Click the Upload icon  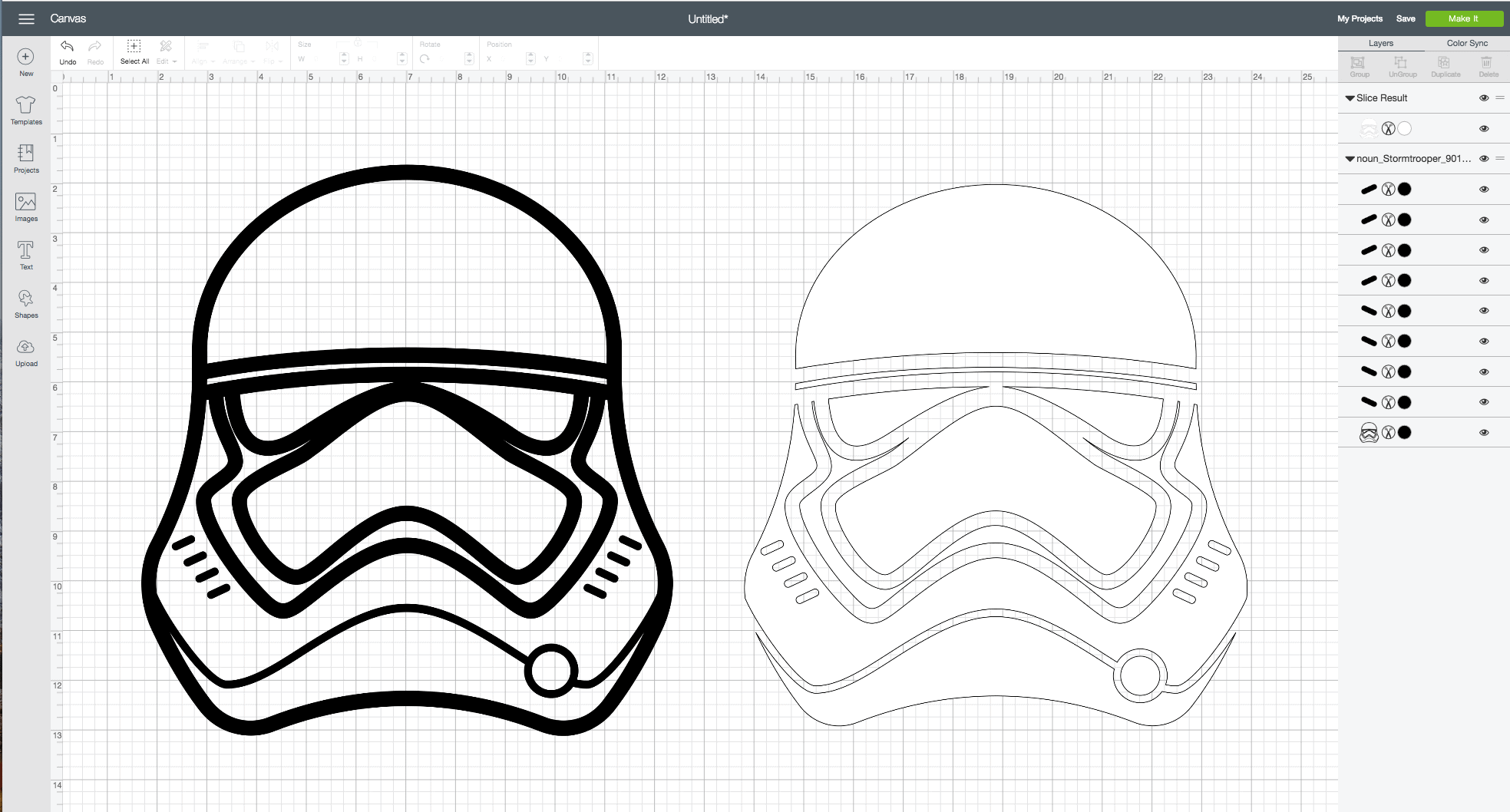tap(25, 352)
